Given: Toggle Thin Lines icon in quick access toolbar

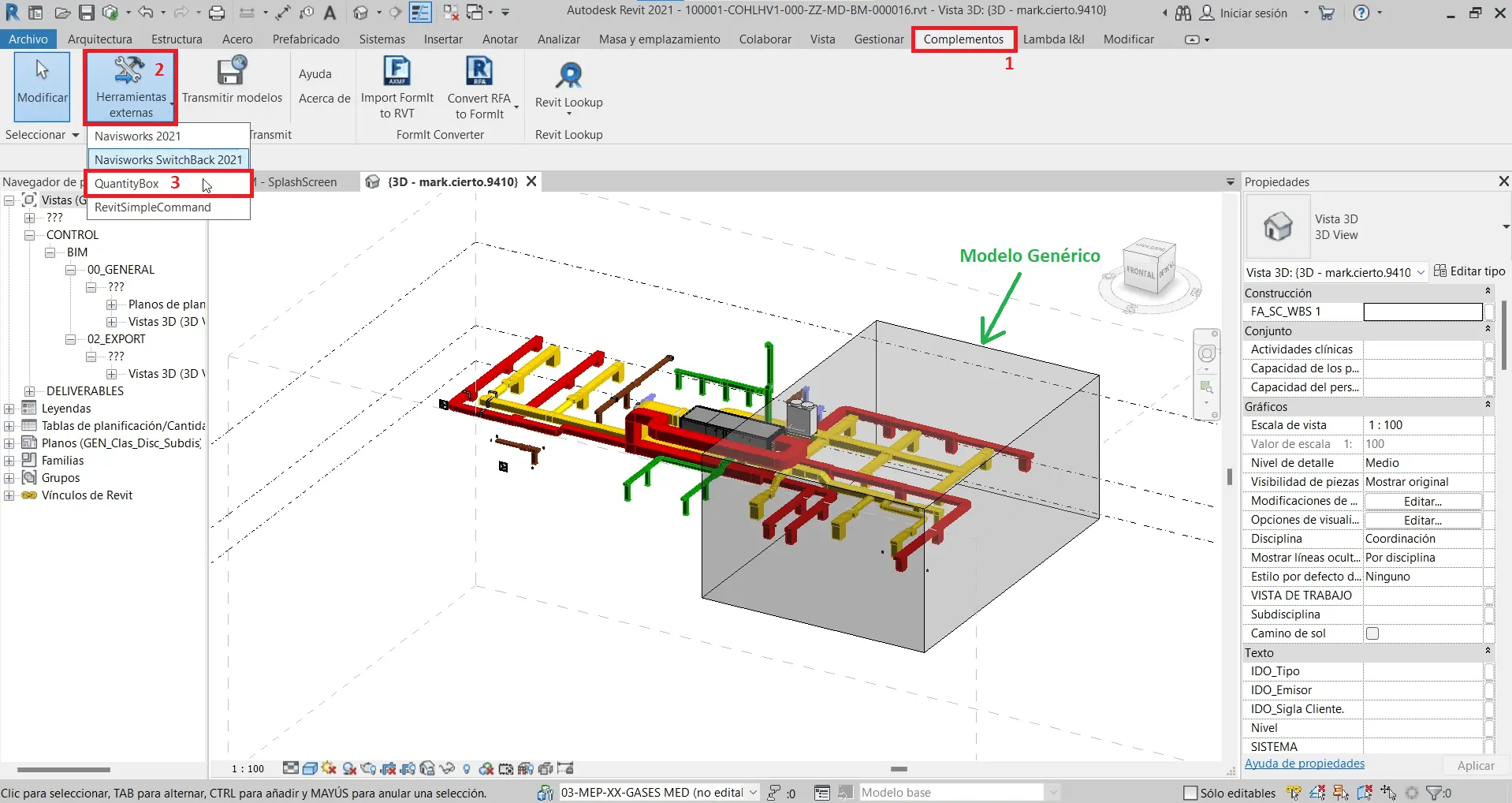Looking at the screenshot, I should 420,13.
